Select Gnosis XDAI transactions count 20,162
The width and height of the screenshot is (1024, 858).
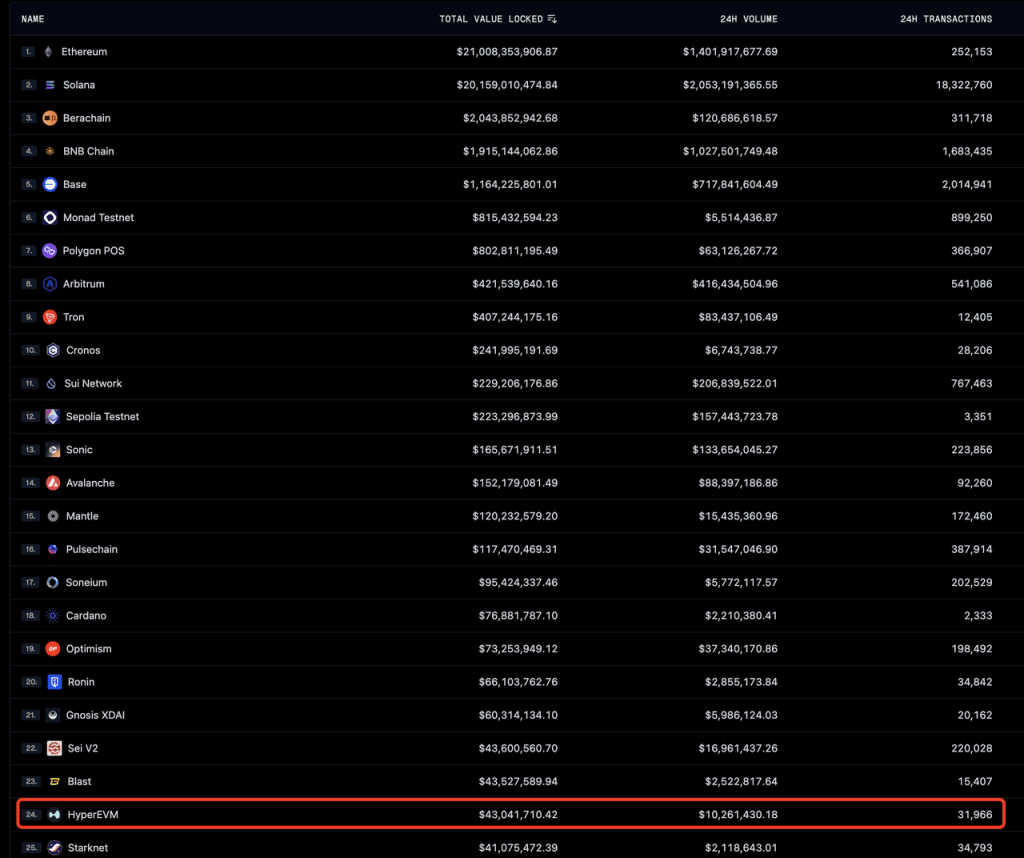point(975,715)
